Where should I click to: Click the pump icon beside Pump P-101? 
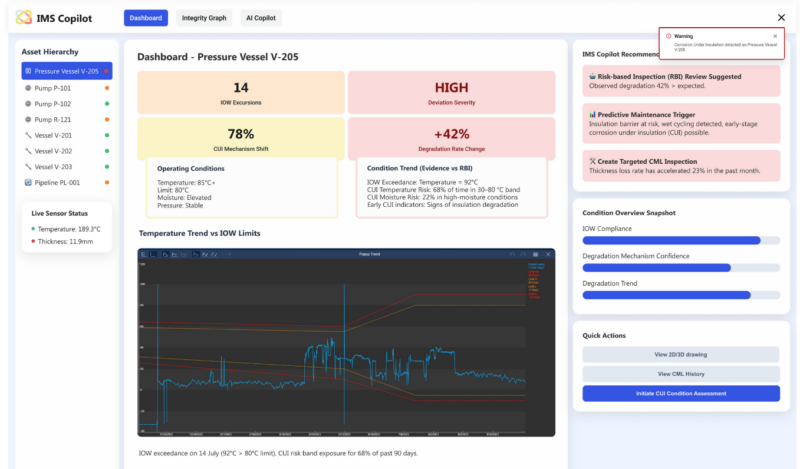tap(27, 88)
